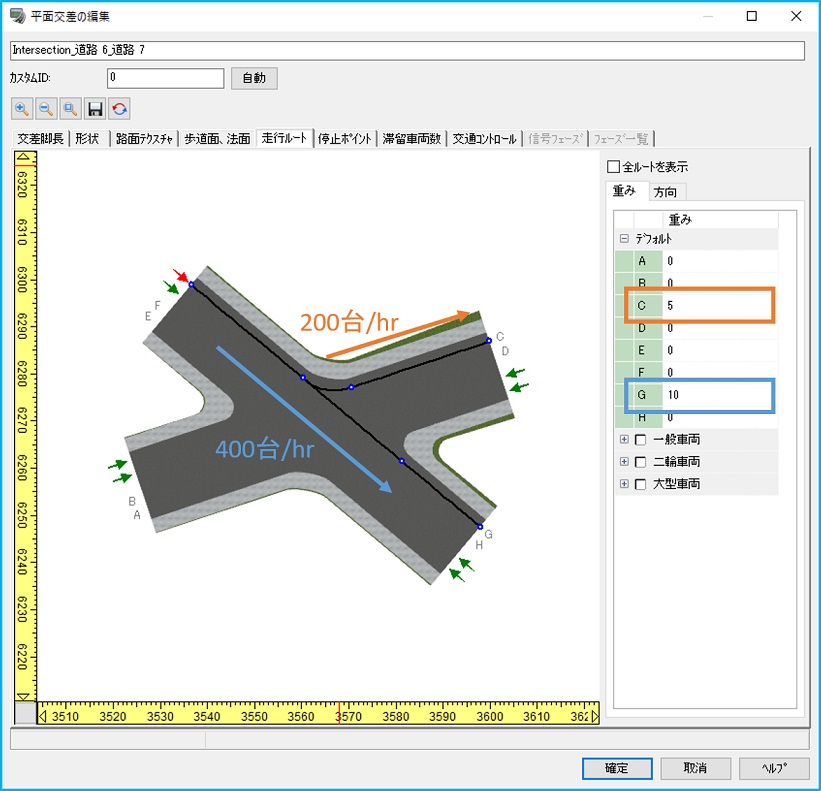Enable the 全ルートを表示 checkbox

(614, 167)
